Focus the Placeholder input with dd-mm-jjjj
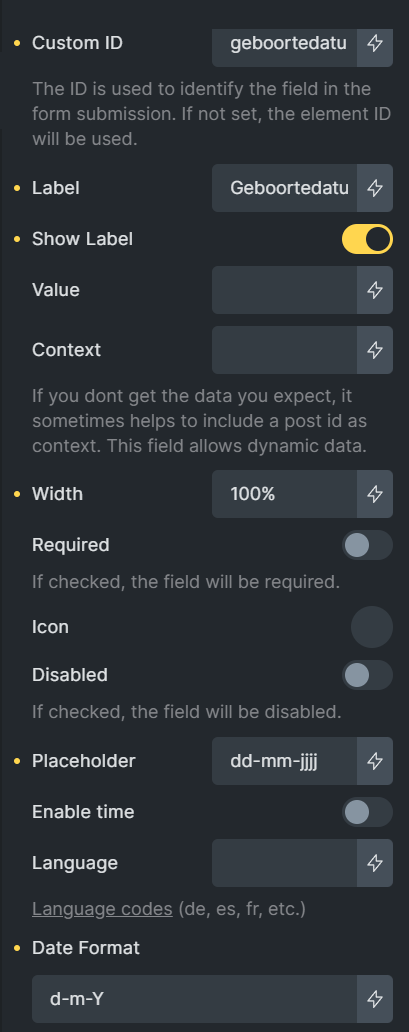The image size is (409, 1032). 285,761
